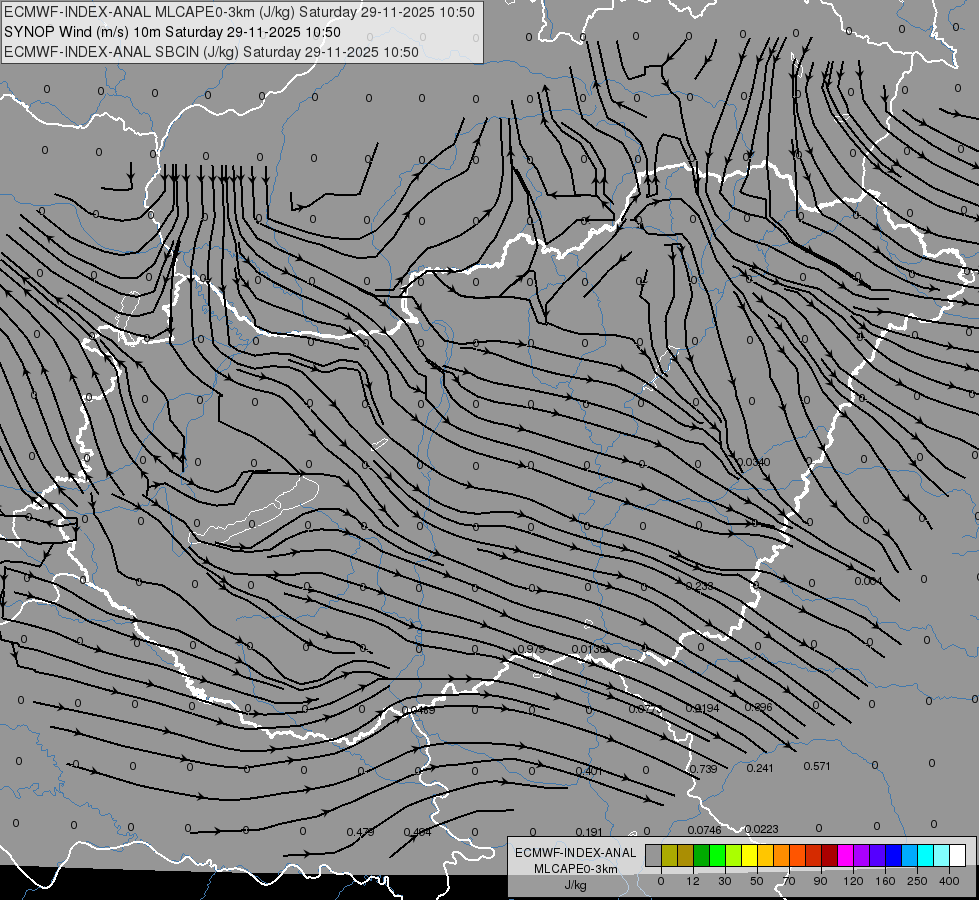This screenshot has width=979, height=900.
Task: Click the legend unit 'J/kg'
Action: (576, 885)
